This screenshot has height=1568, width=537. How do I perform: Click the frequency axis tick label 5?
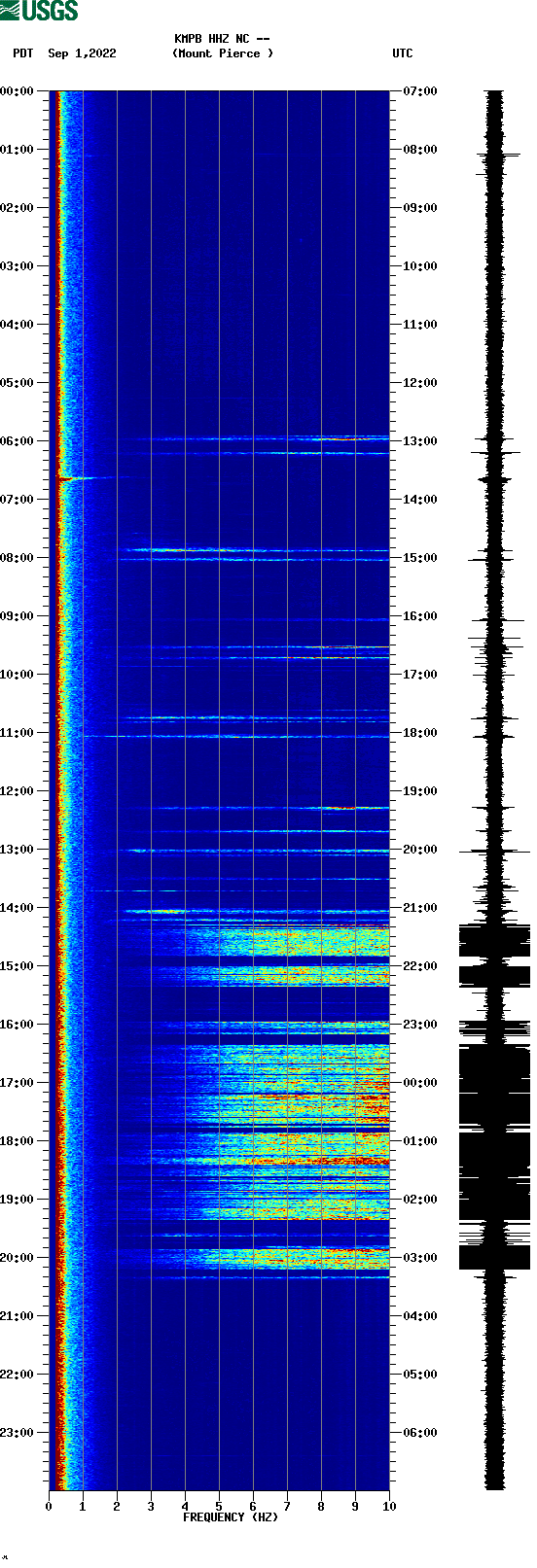pos(219,1507)
